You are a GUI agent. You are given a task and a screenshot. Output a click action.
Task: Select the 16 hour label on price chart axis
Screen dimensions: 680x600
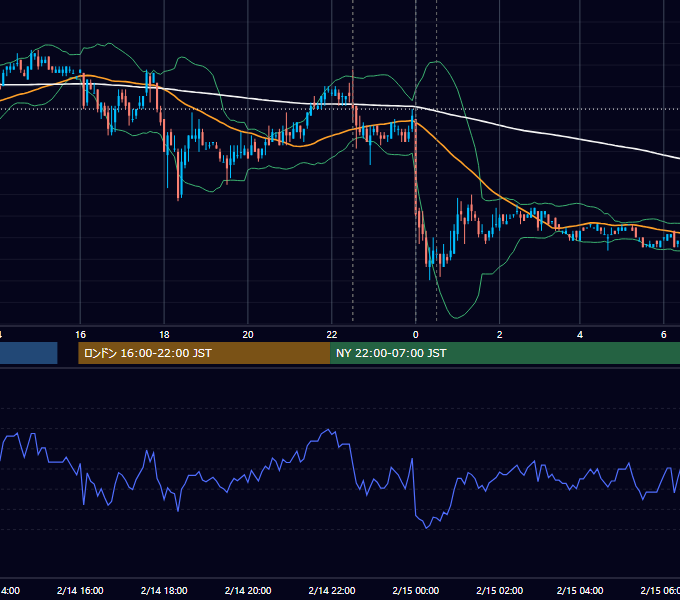[80, 335]
